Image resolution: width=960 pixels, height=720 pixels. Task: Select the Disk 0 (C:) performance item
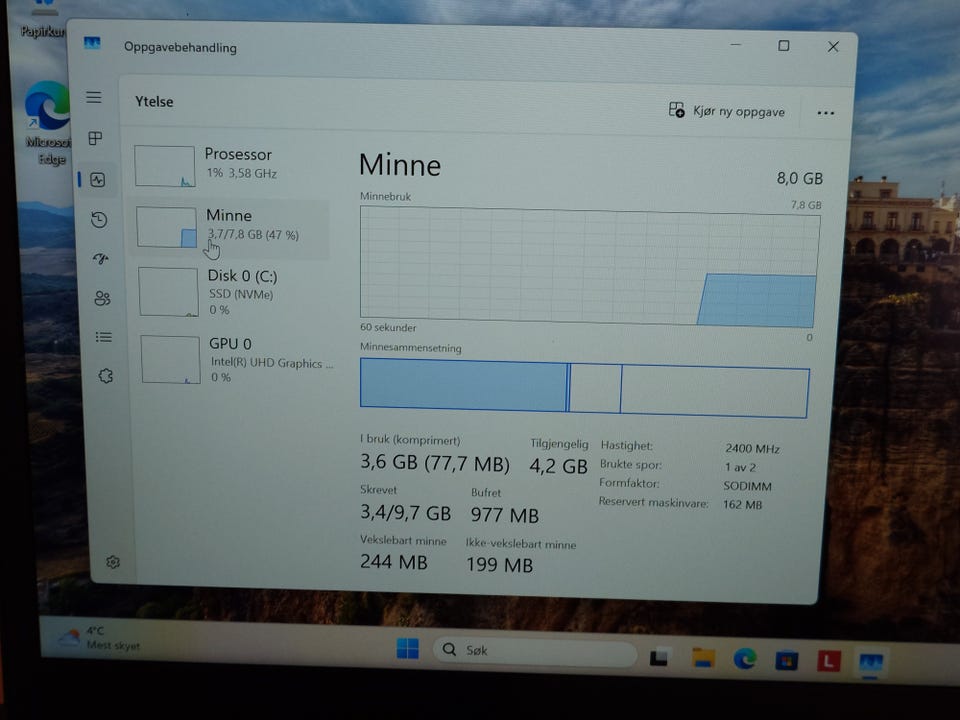pyautogui.click(x=233, y=291)
